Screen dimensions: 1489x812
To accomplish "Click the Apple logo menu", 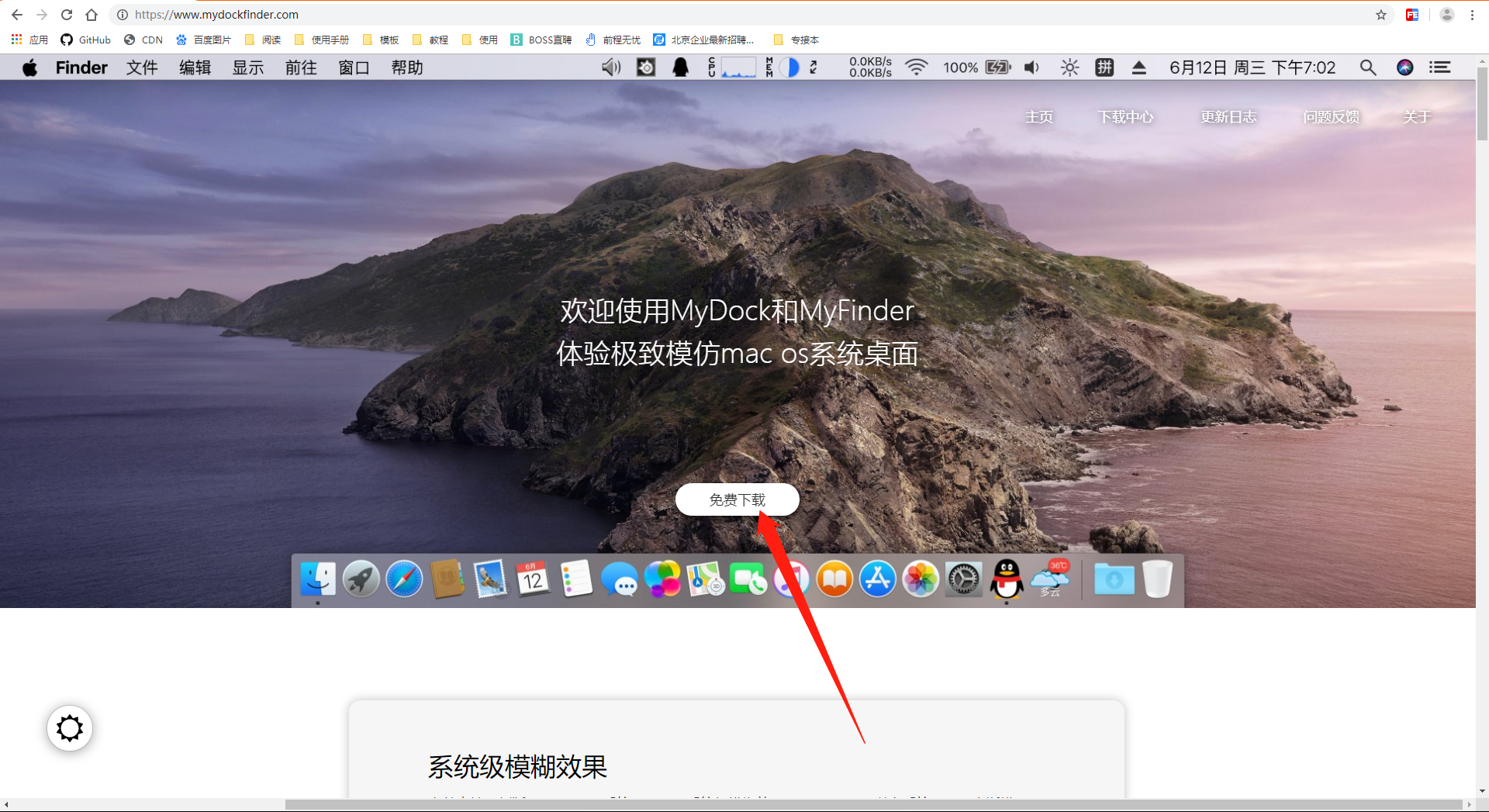I will pyautogui.click(x=30, y=67).
